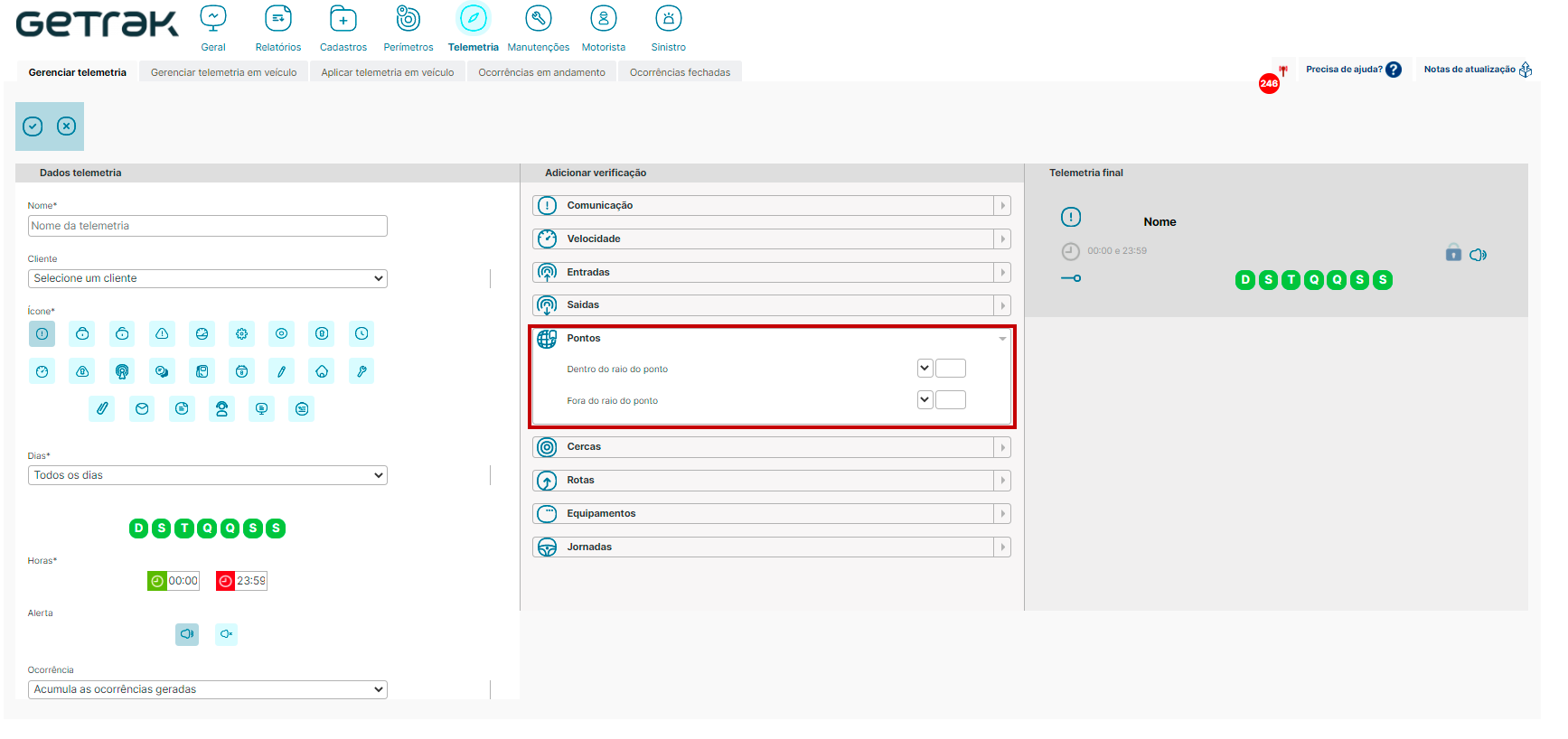Select the speedometer gauge telemetry icon
This screenshot has height=739, width=1568.
pyautogui.click(x=42, y=371)
